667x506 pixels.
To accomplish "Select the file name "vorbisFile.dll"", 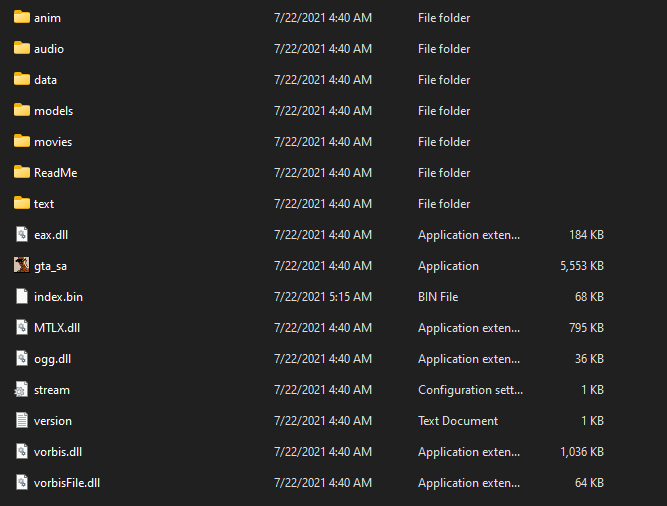I will click(67, 483).
